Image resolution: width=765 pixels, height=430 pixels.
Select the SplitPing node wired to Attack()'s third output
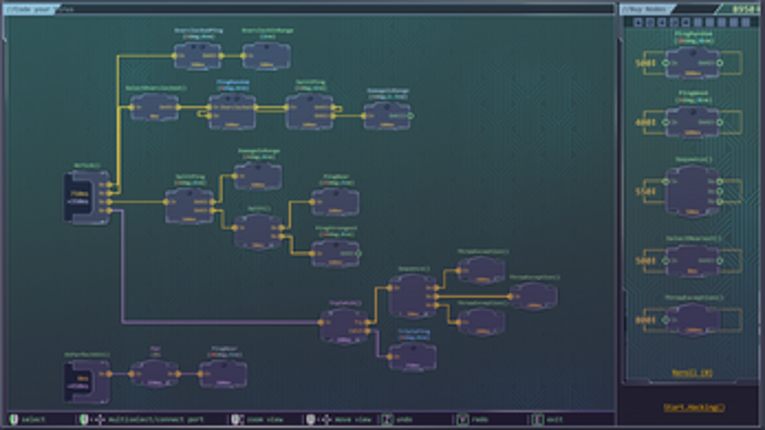(189, 206)
